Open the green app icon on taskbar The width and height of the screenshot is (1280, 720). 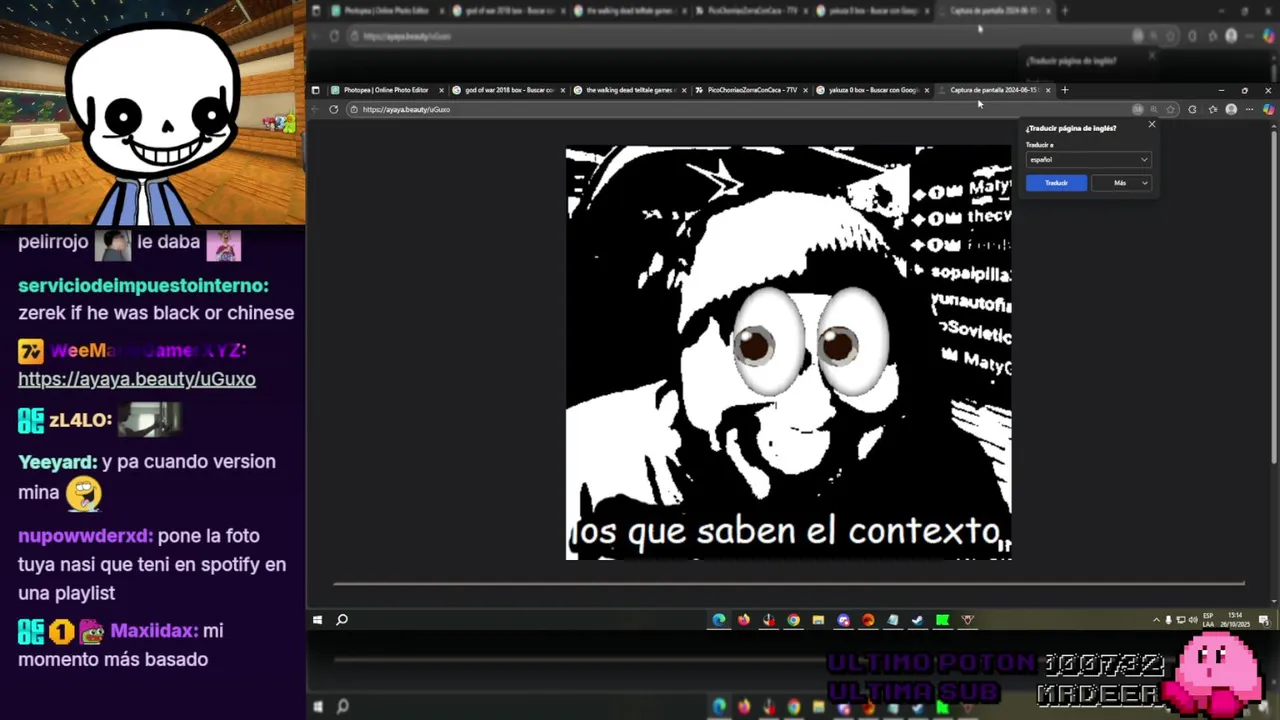coord(942,620)
